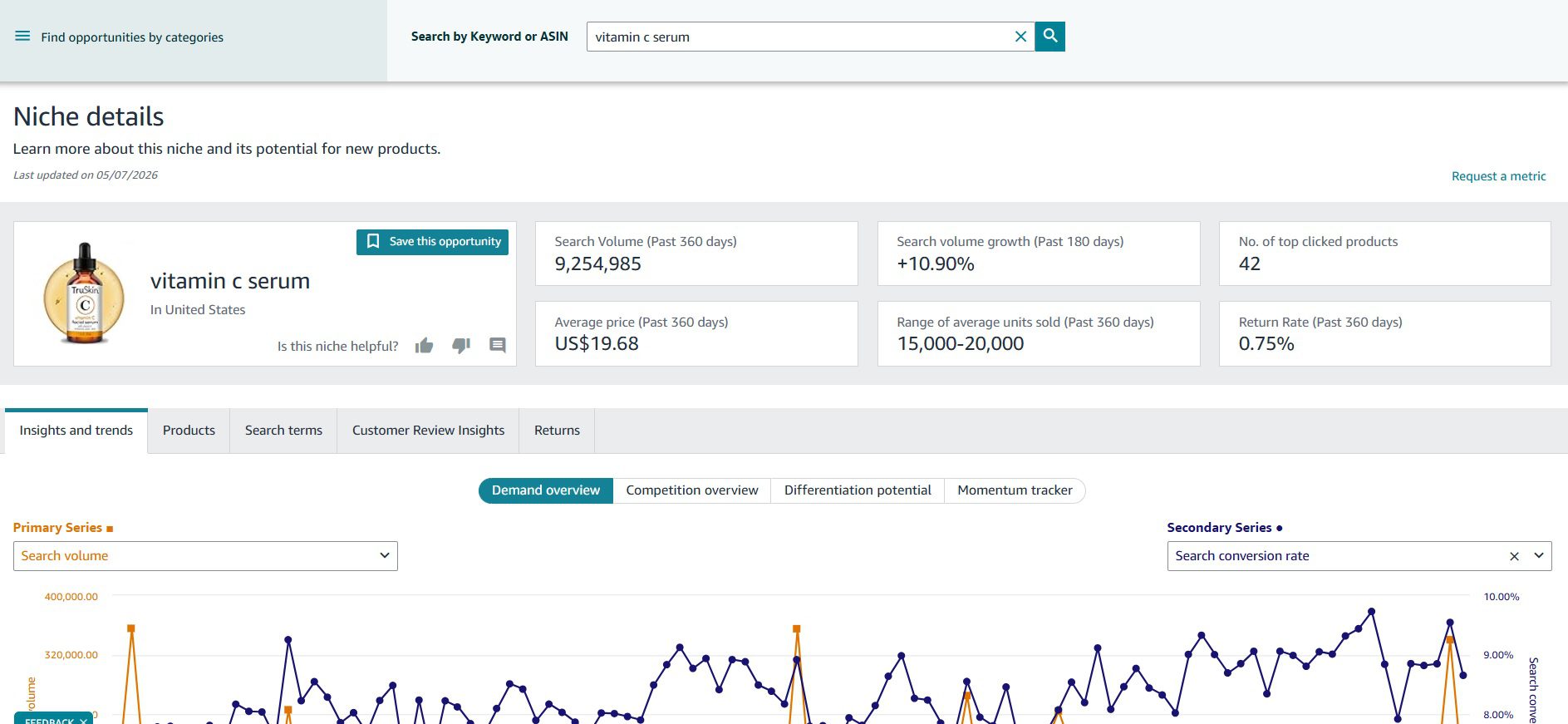Click the Request a metric link

1498,176
